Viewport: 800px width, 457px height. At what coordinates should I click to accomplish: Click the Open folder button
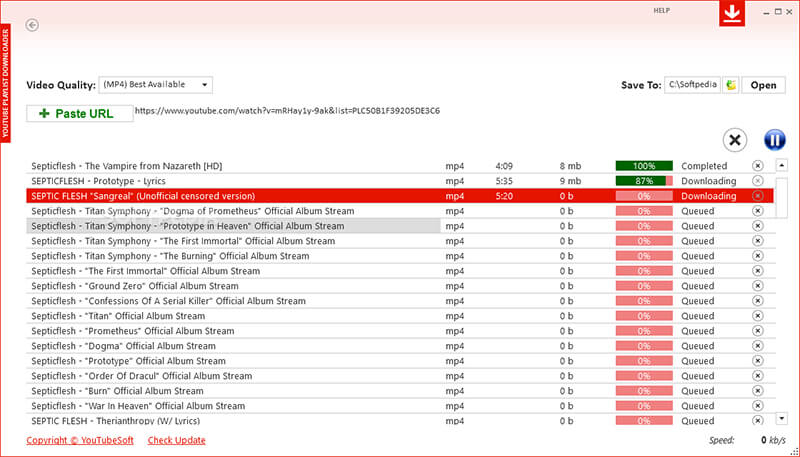pos(763,85)
